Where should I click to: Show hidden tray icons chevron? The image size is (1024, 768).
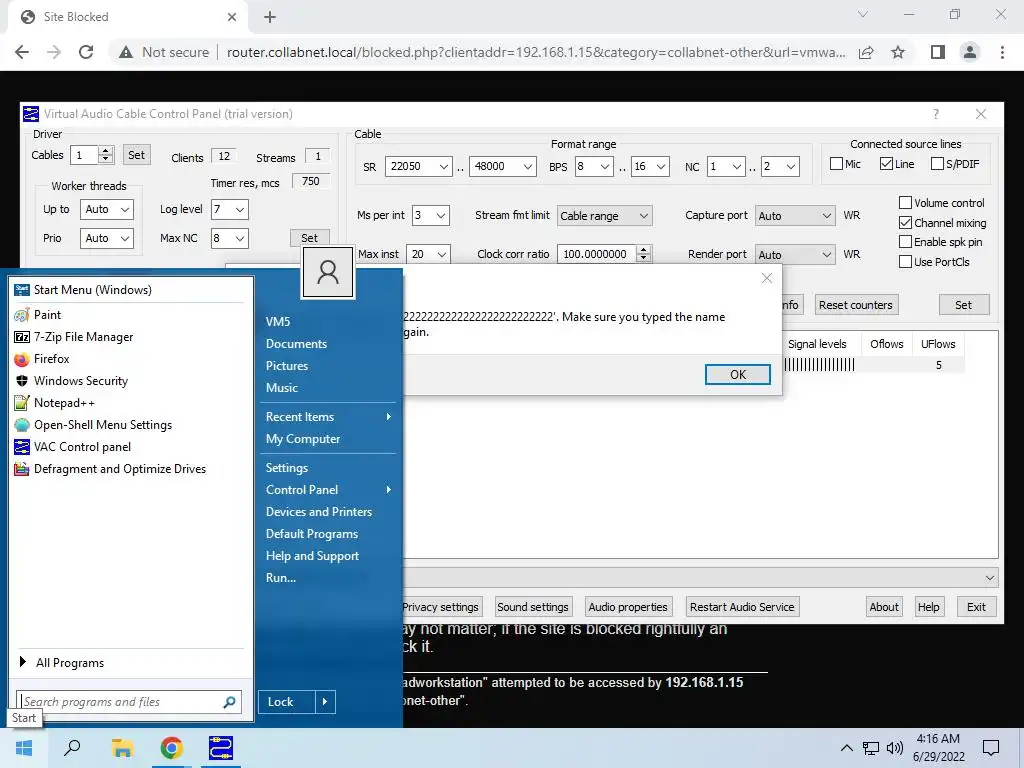(x=846, y=748)
